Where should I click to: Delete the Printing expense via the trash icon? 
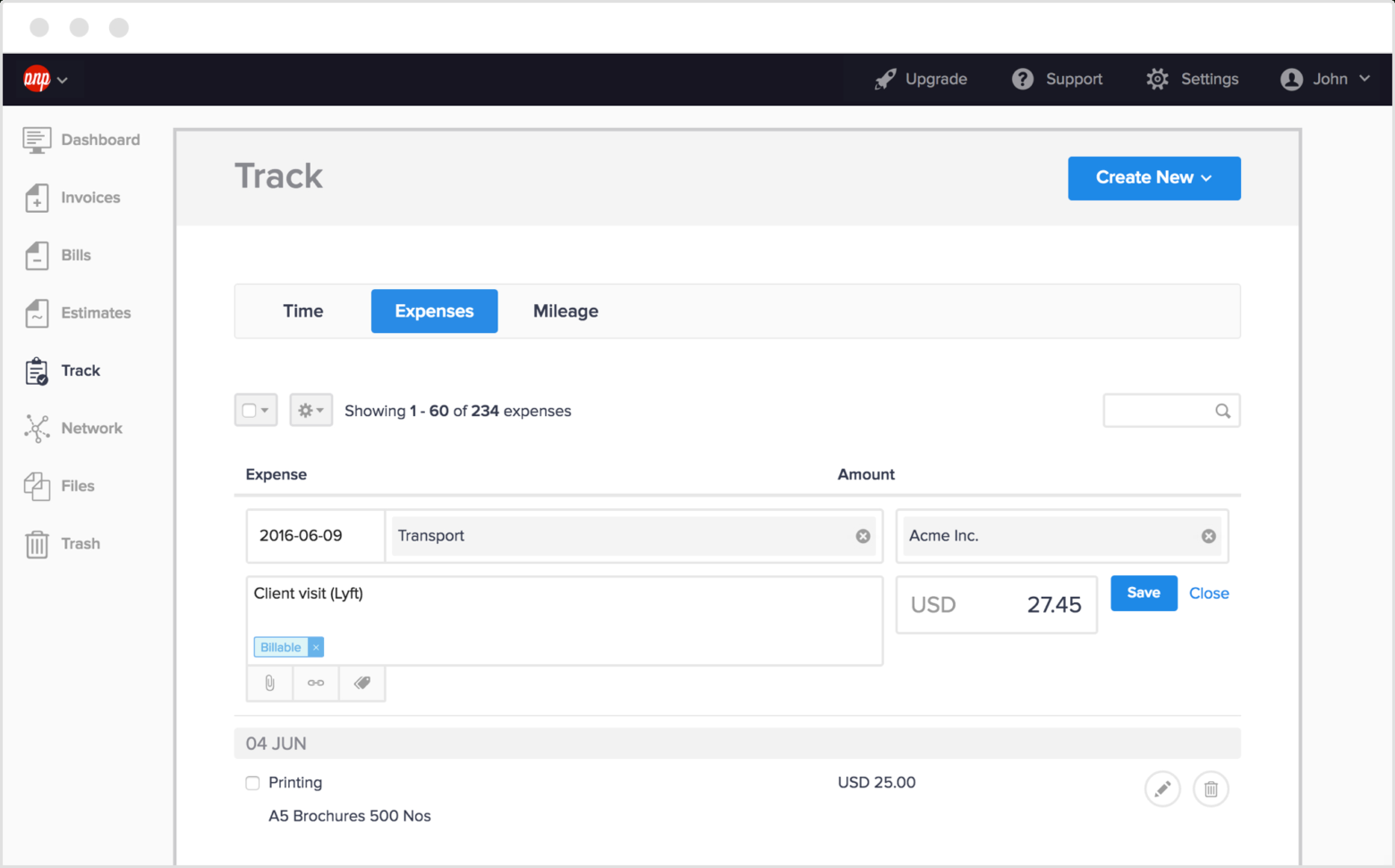(1211, 788)
